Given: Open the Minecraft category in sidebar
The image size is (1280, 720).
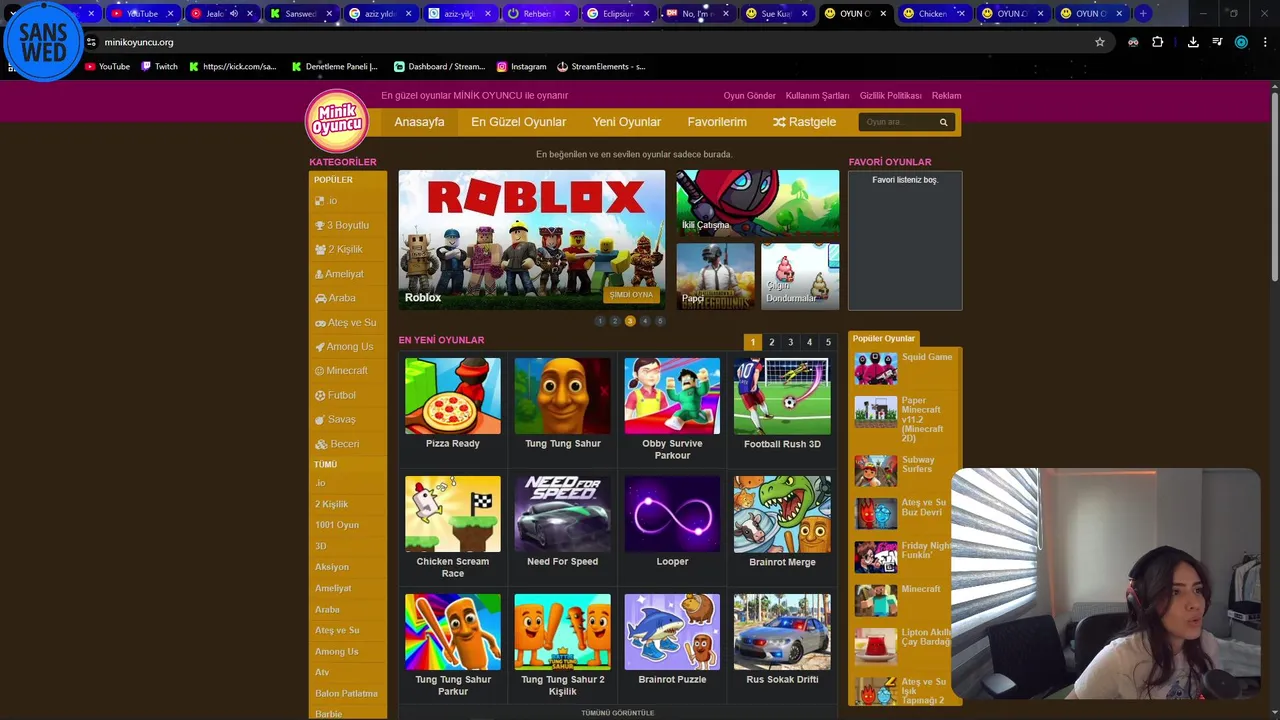Looking at the screenshot, I should pos(347,371).
